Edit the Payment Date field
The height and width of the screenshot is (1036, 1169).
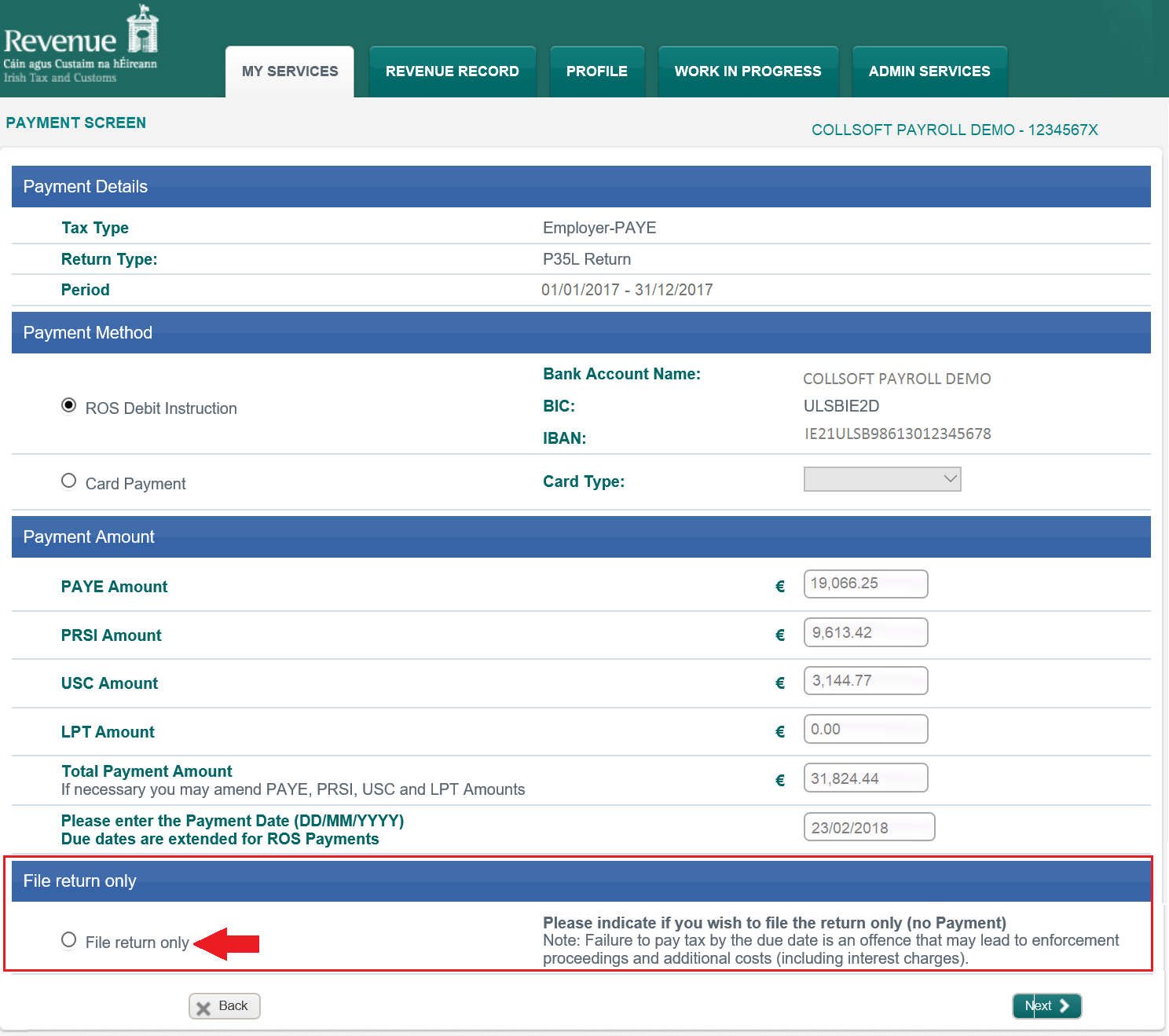tap(868, 827)
